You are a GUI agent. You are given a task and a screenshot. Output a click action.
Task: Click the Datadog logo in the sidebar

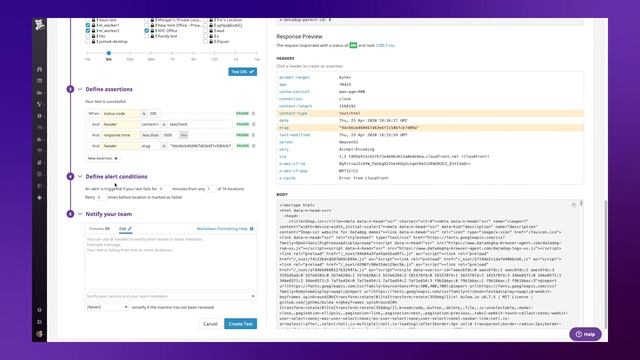[x=39, y=24]
